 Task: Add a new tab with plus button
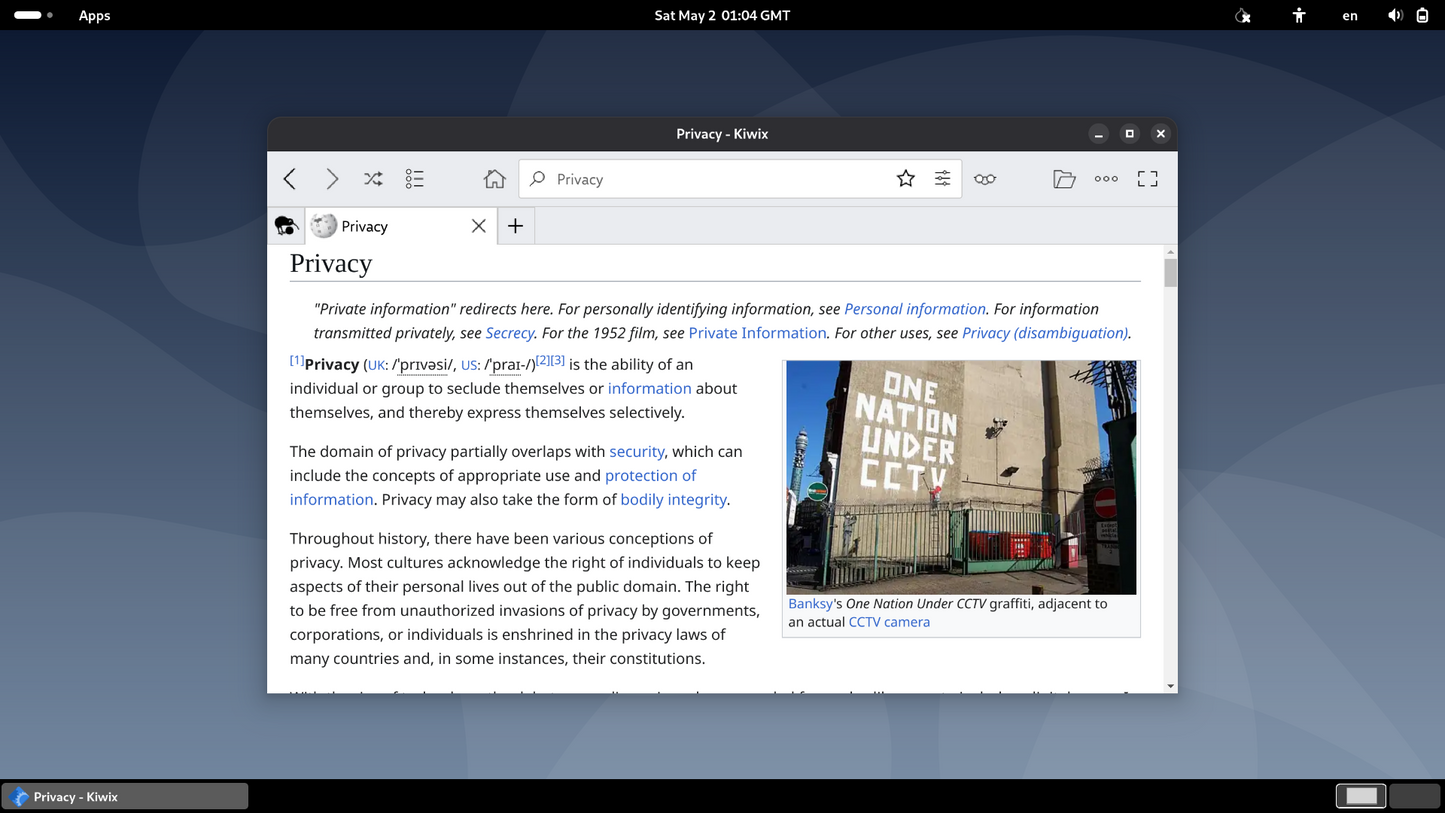[516, 226]
